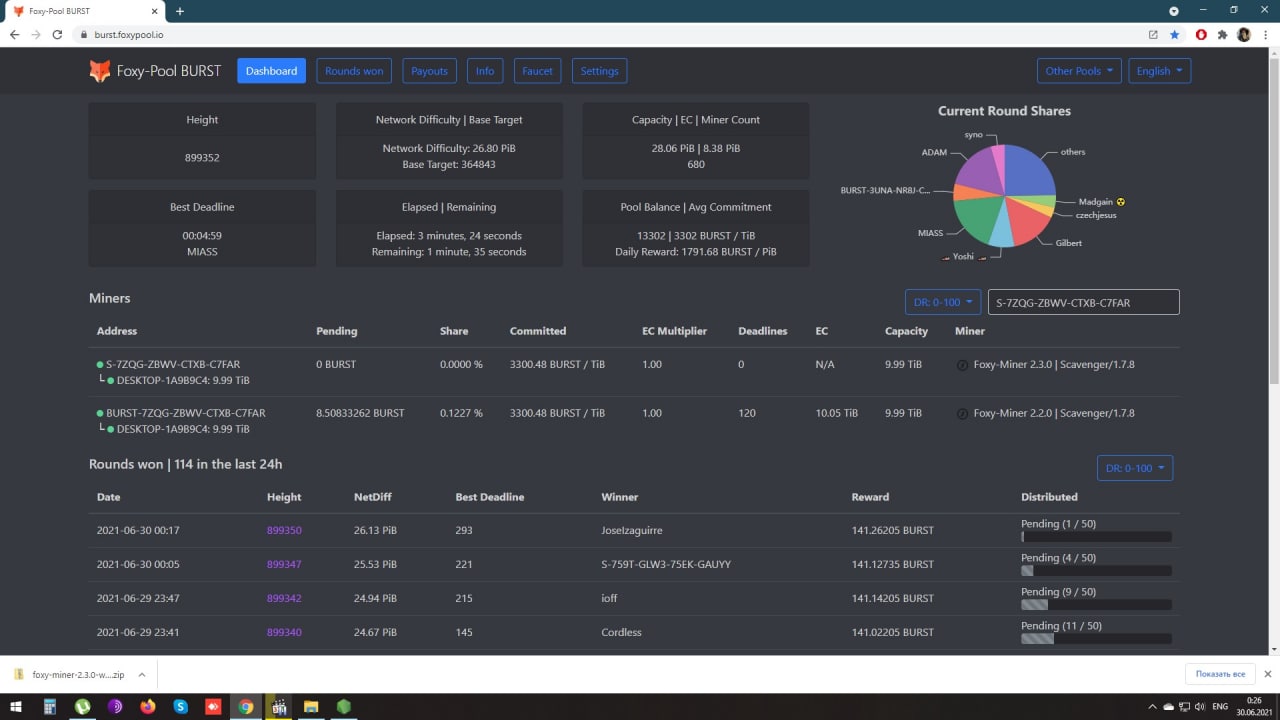Open Skype from the taskbar
This screenshot has height=720, width=1280.
pos(180,706)
